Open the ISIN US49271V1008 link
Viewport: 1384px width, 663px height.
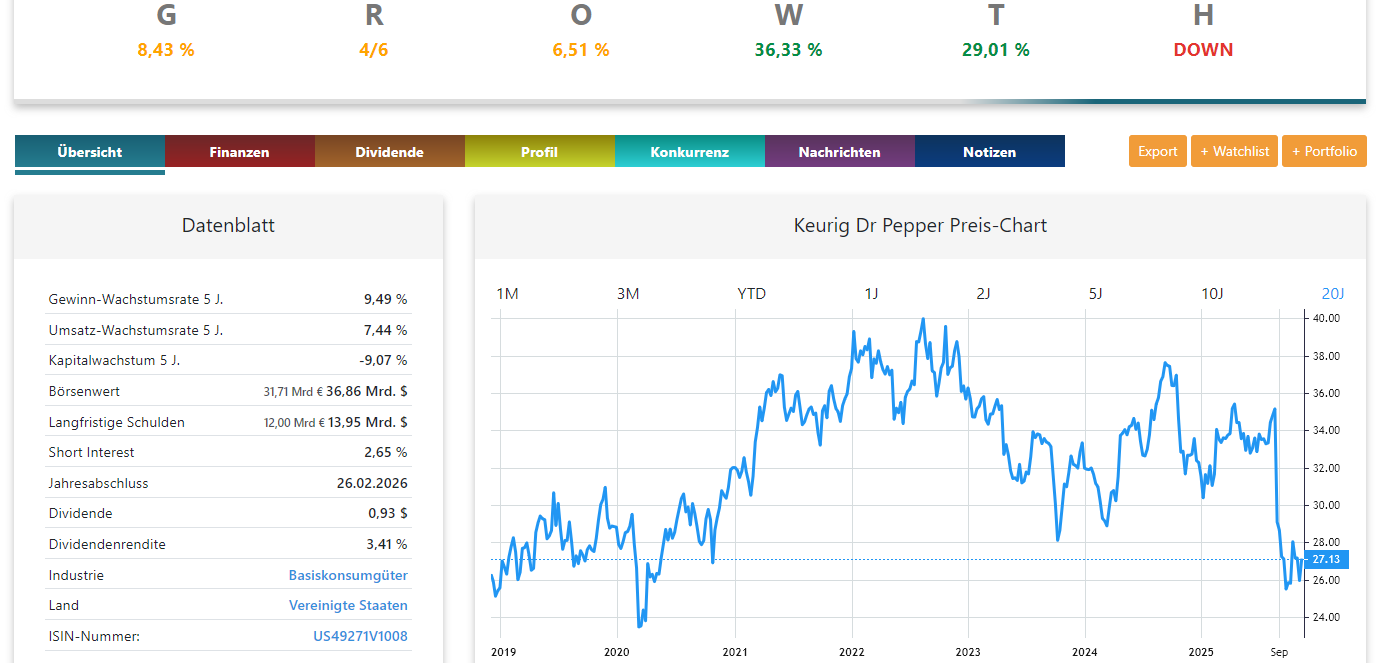click(x=360, y=636)
